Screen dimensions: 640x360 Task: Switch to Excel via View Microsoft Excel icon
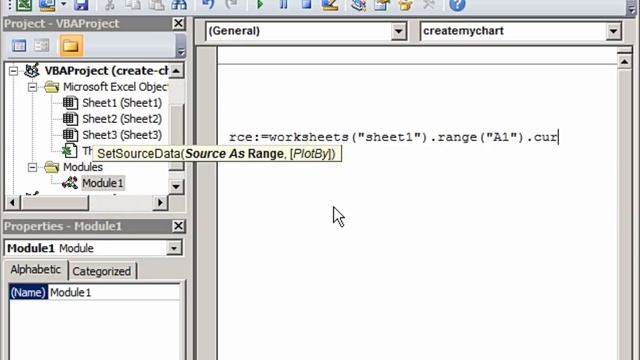click(x=24, y=5)
